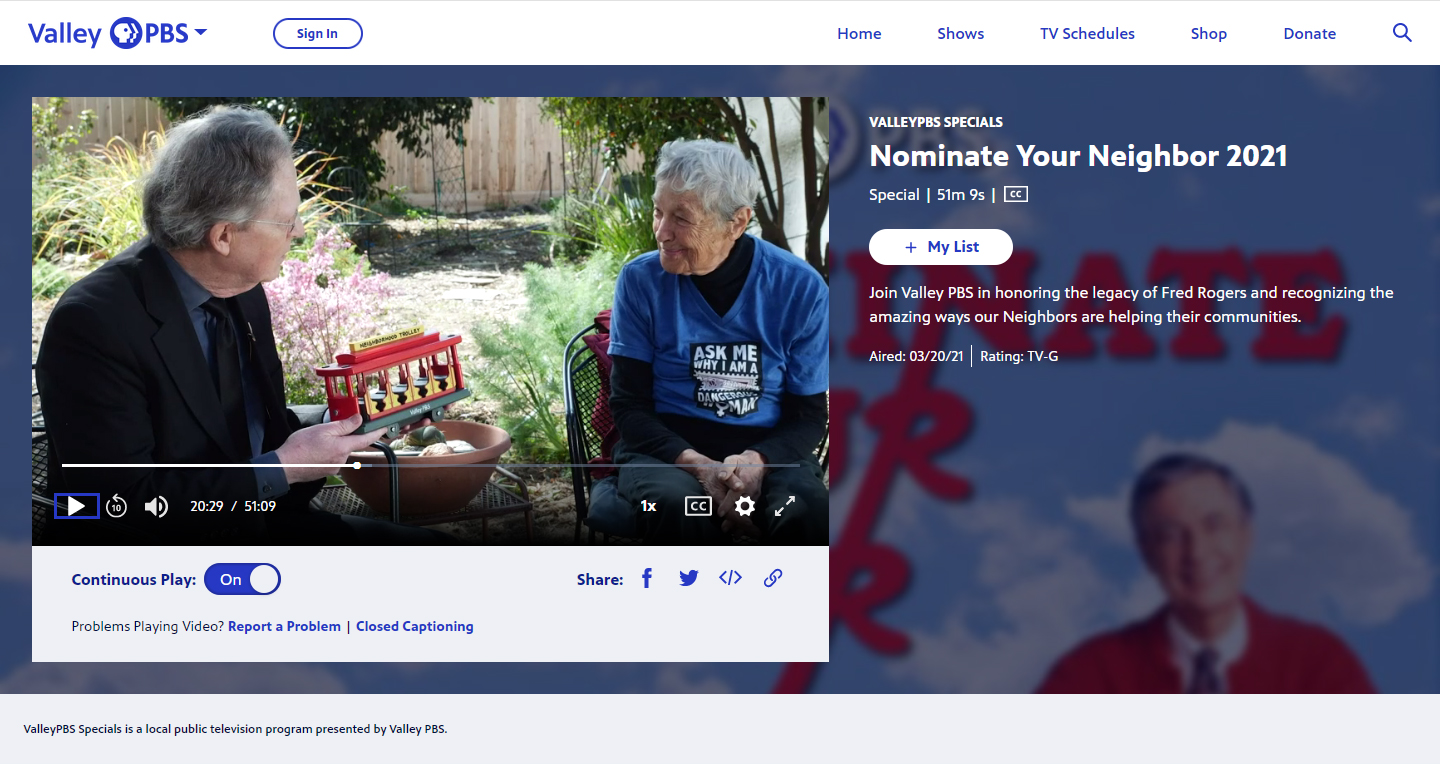Share video on Facebook
Viewport: 1440px width, 765px height.
(647, 578)
